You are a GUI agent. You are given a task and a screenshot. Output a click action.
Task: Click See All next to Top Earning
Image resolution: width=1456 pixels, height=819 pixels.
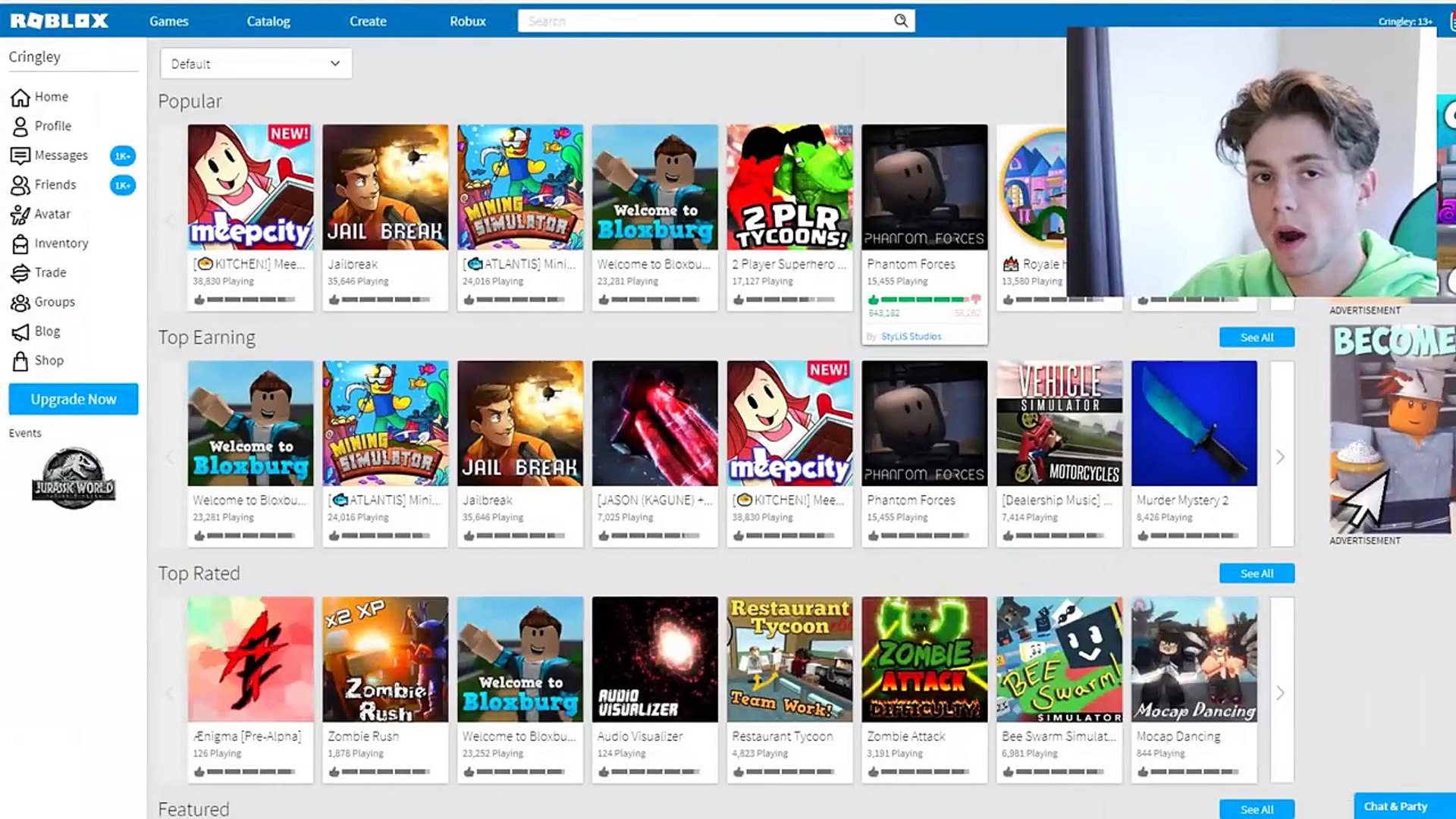(1257, 337)
